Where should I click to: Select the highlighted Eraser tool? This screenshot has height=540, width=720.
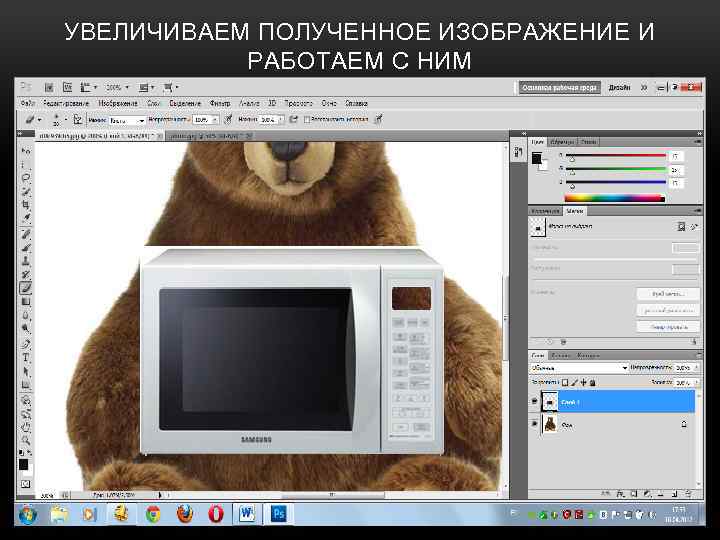26,288
